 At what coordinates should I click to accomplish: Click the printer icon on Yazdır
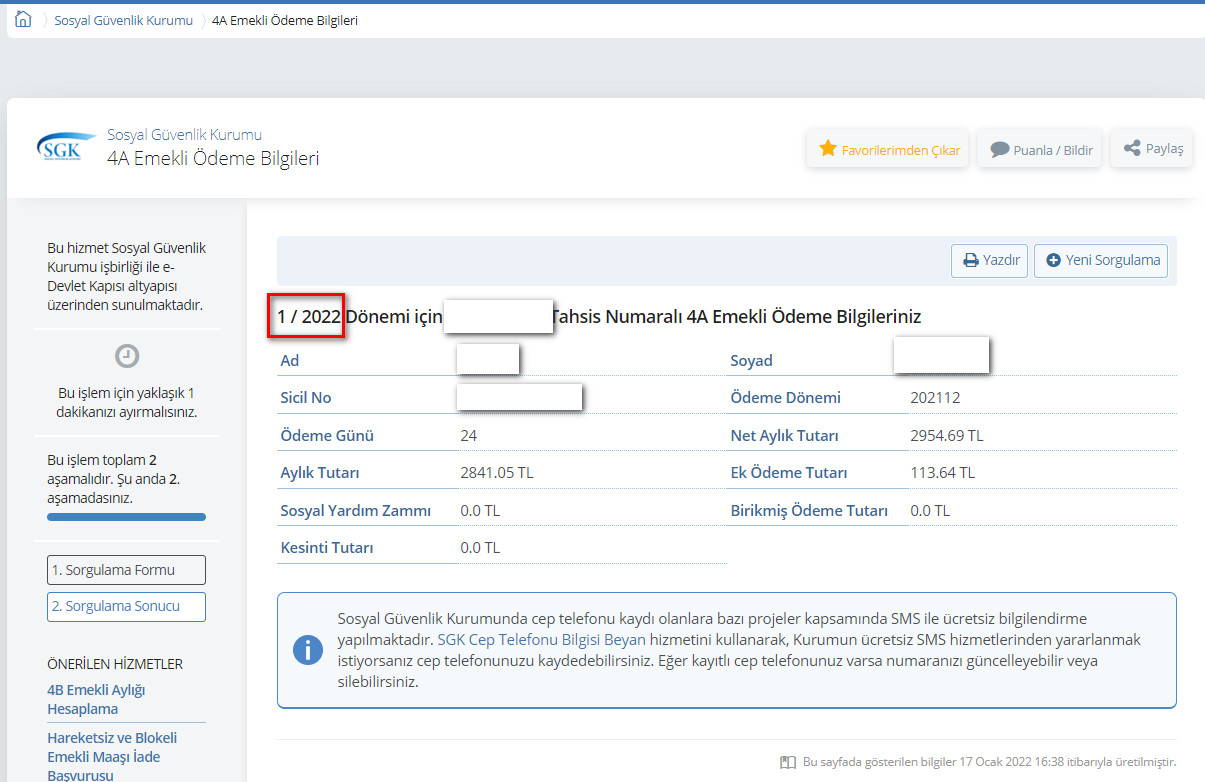(970, 261)
